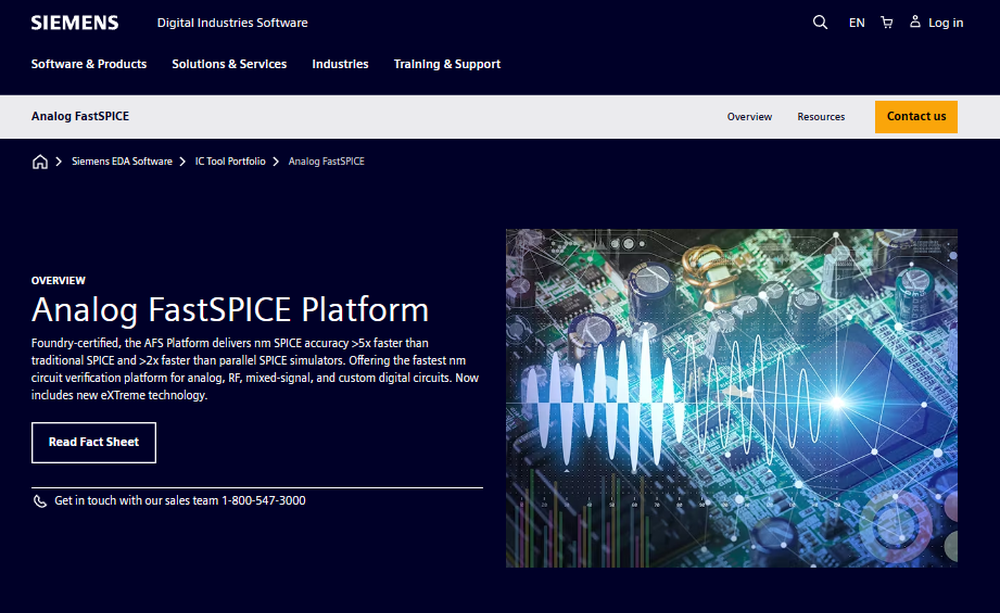Click the chevron after IC Tool Portfolio
The width and height of the screenshot is (1000, 613).
(x=276, y=161)
